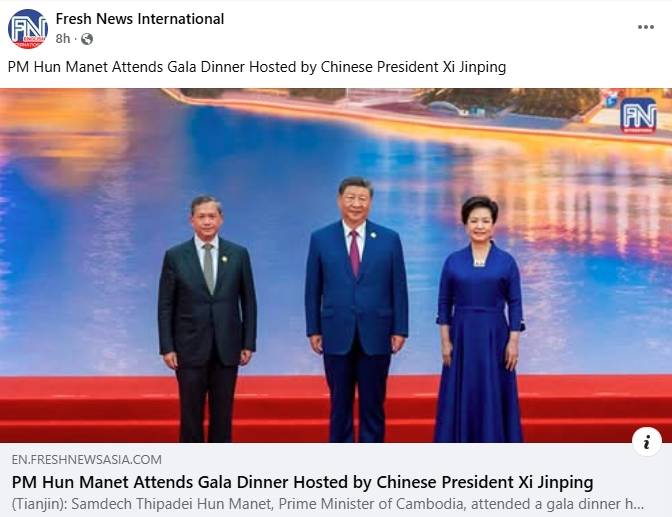This screenshot has width=672, height=517.
Task: Click the gray tie of the left man
Action: tap(208, 268)
